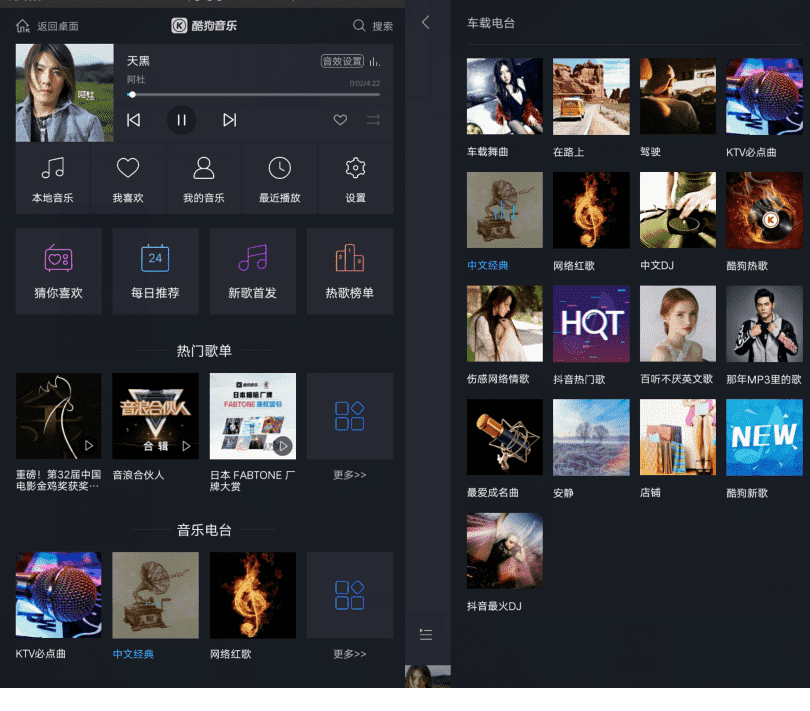Click the 天黑 album cover art
The width and height of the screenshot is (810, 711).
click(x=65, y=92)
